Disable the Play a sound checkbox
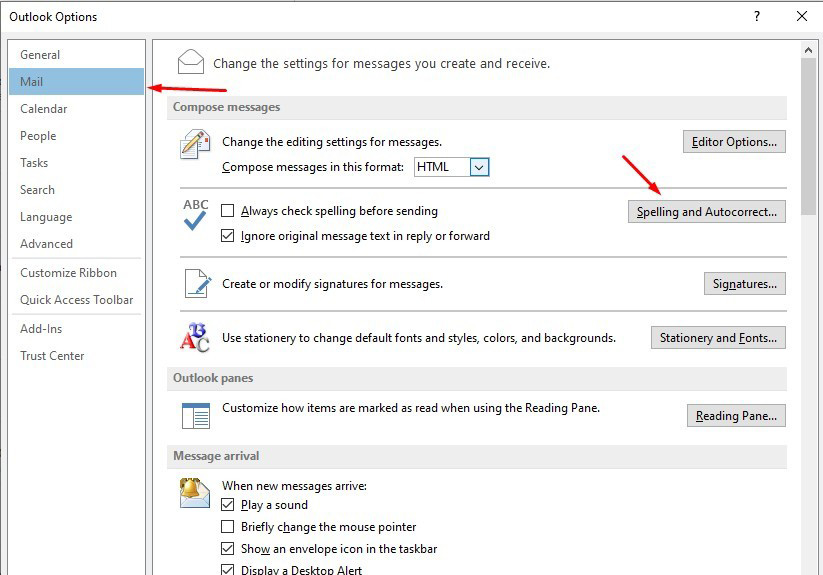The image size is (823, 575). (x=228, y=505)
